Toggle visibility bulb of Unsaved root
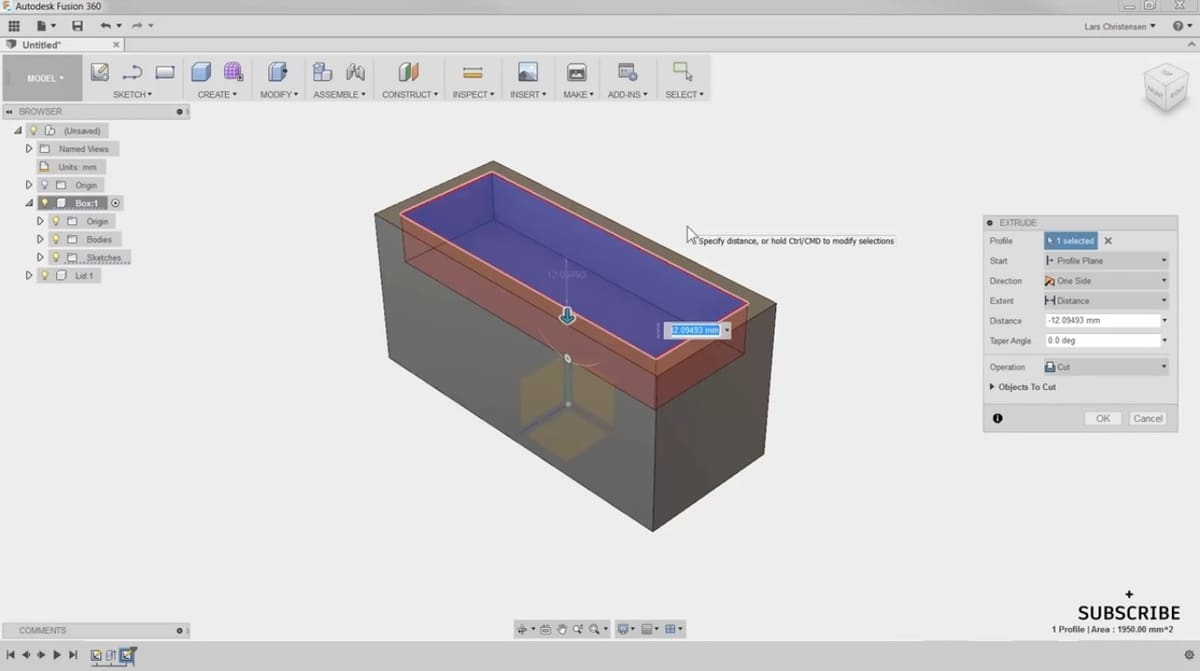The image size is (1200, 671). pos(33,131)
